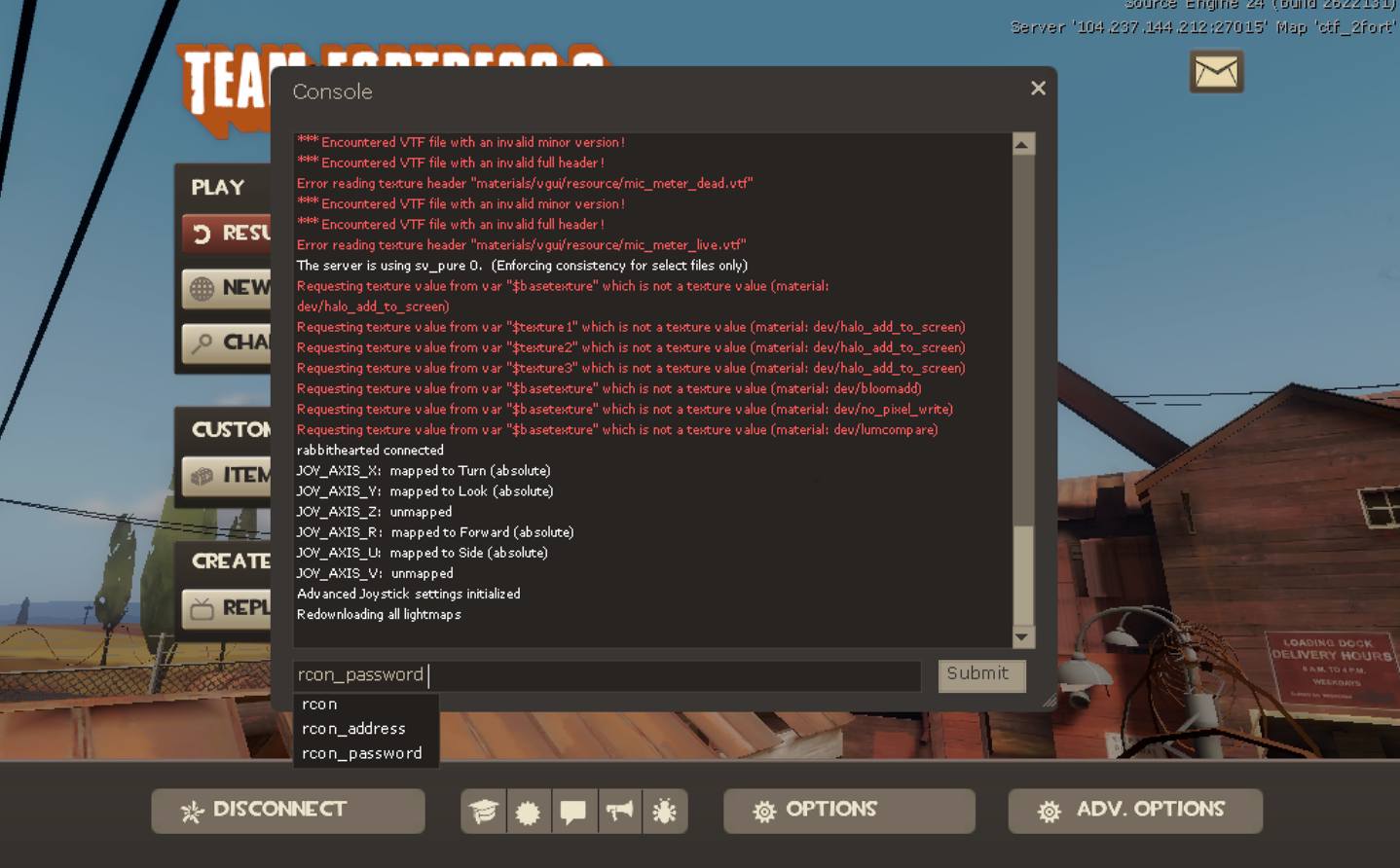Click the Disconnect button

(287, 810)
